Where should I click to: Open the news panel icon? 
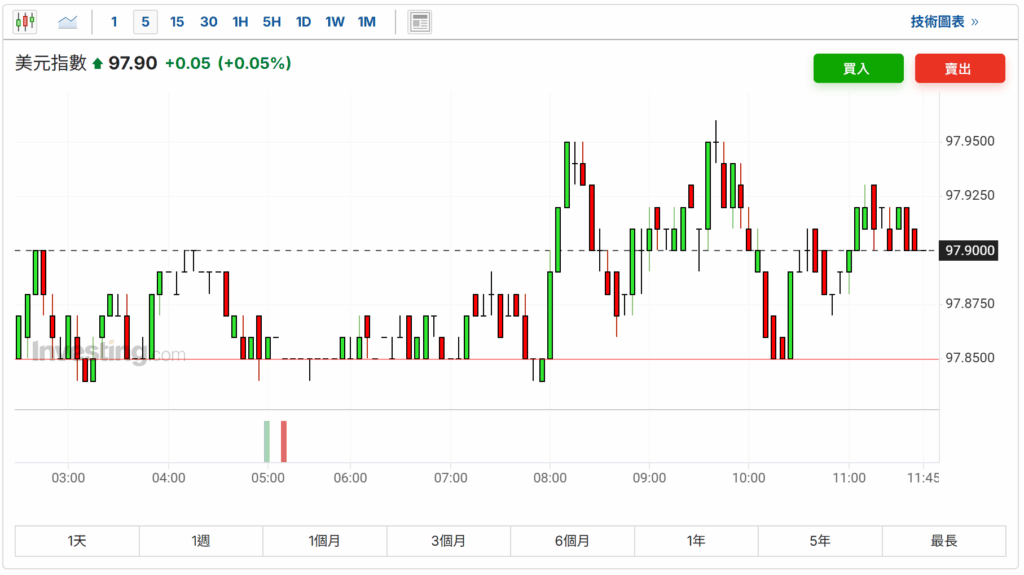(419, 22)
